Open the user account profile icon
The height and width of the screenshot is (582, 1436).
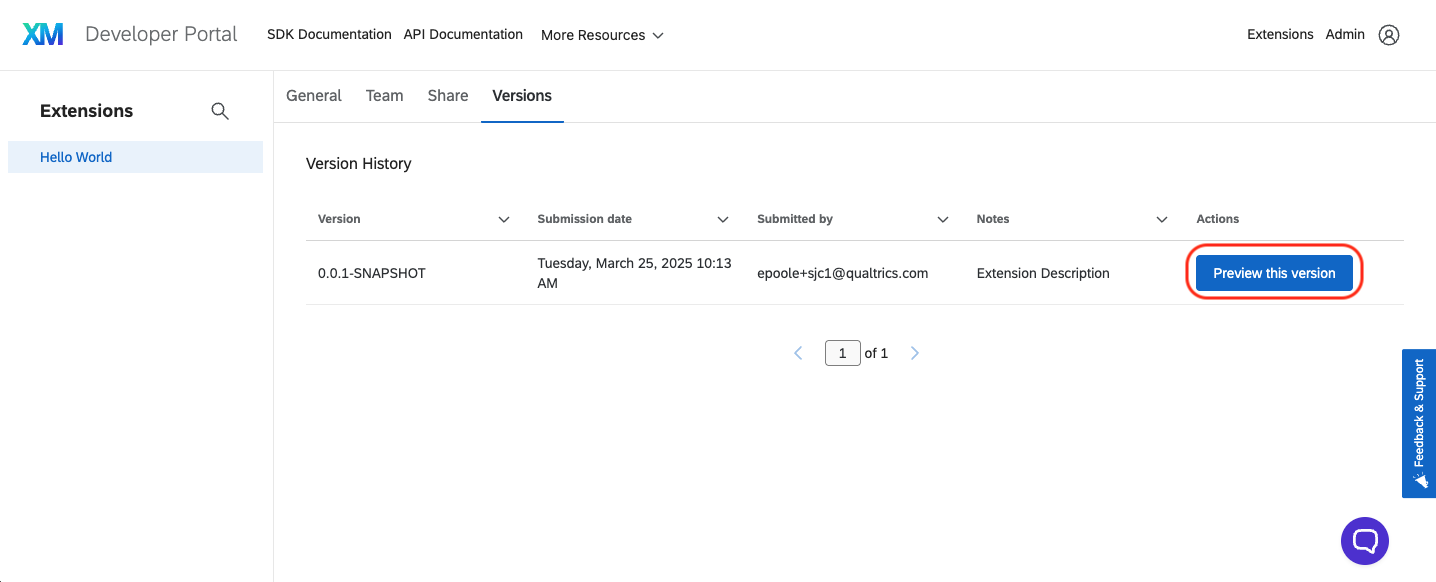(1388, 35)
